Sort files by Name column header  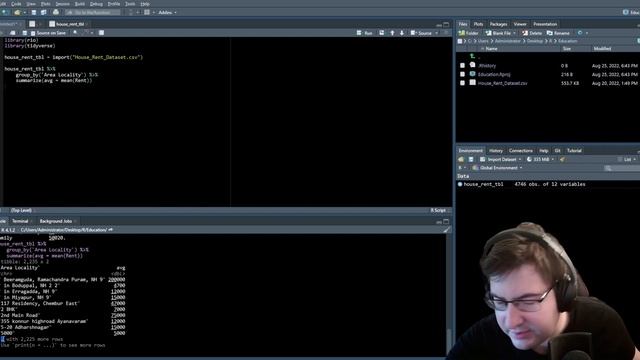click(491, 49)
